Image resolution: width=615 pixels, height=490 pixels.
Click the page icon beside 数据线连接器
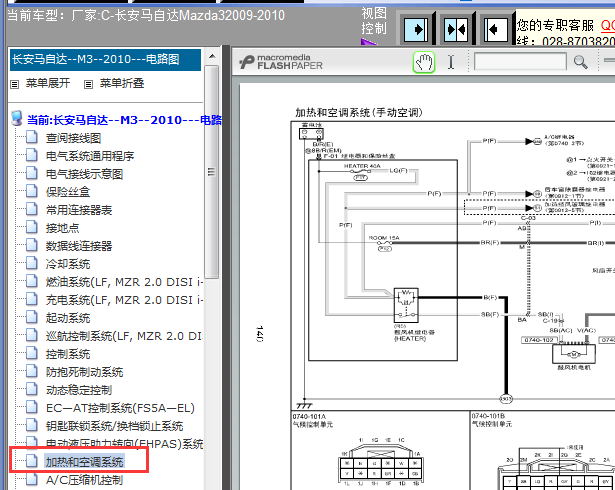[32, 246]
